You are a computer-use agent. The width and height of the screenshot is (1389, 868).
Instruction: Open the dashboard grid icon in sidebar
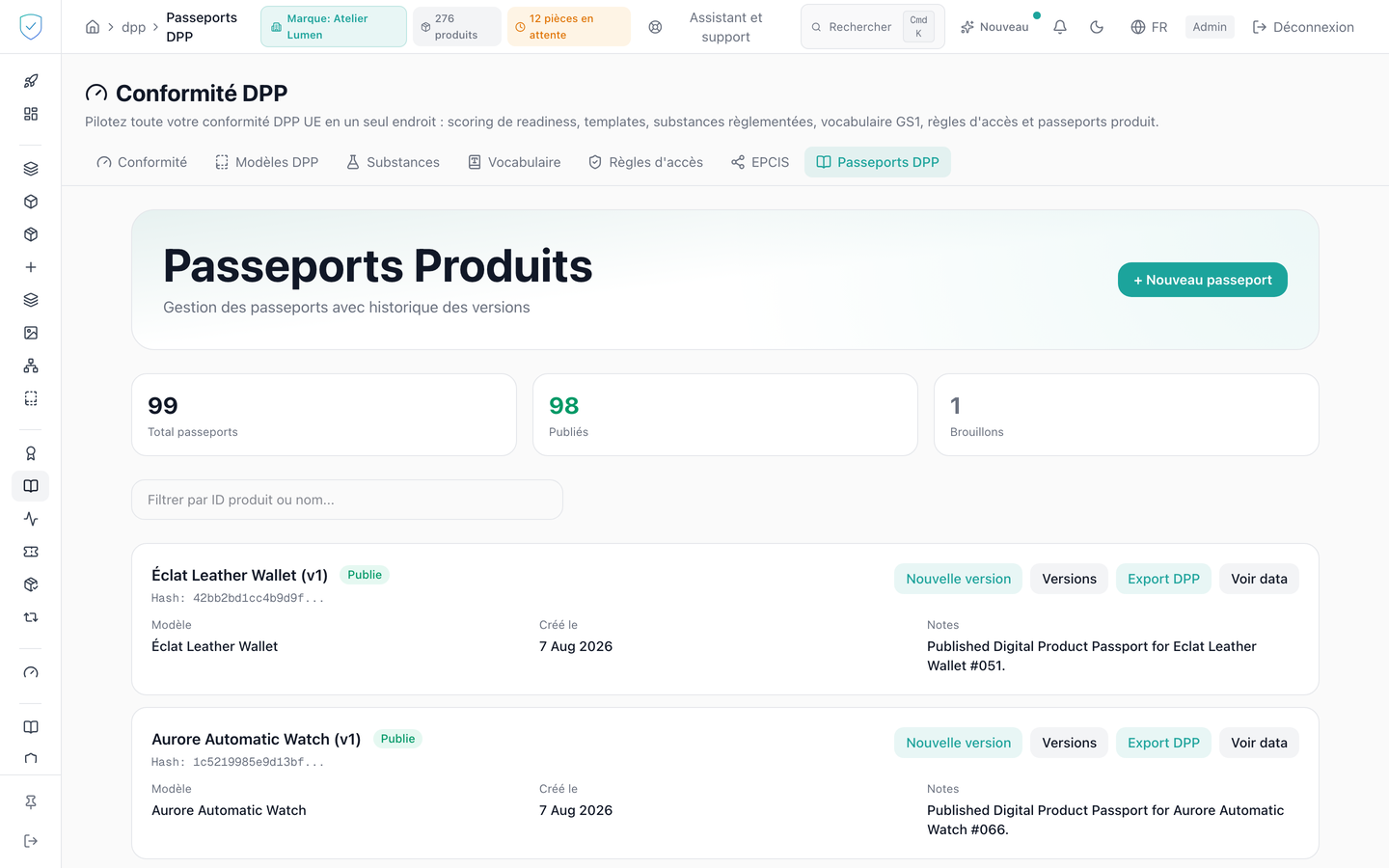click(x=31, y=114)
